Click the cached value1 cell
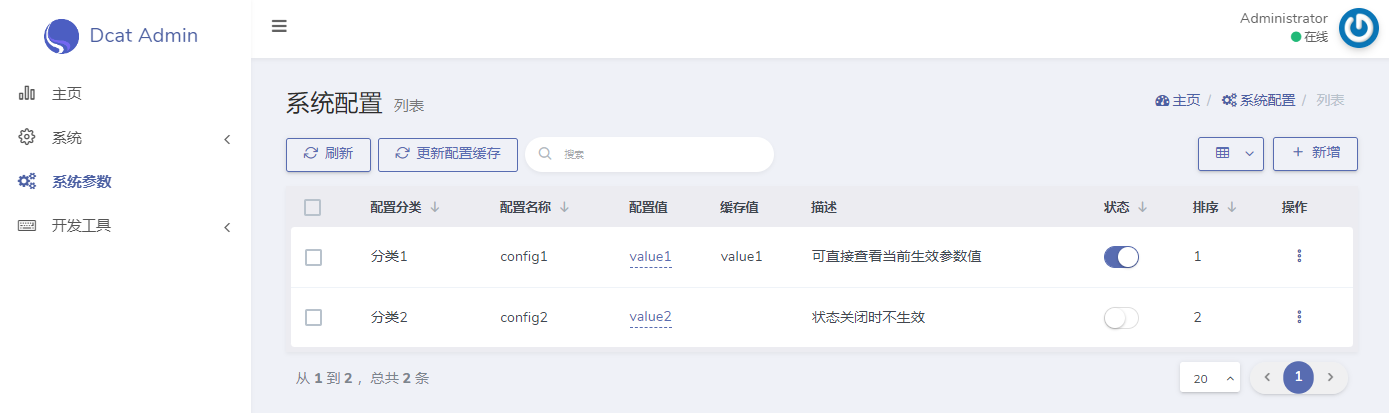This screenshot has width=1389, height=413. (x=741, y=257)
